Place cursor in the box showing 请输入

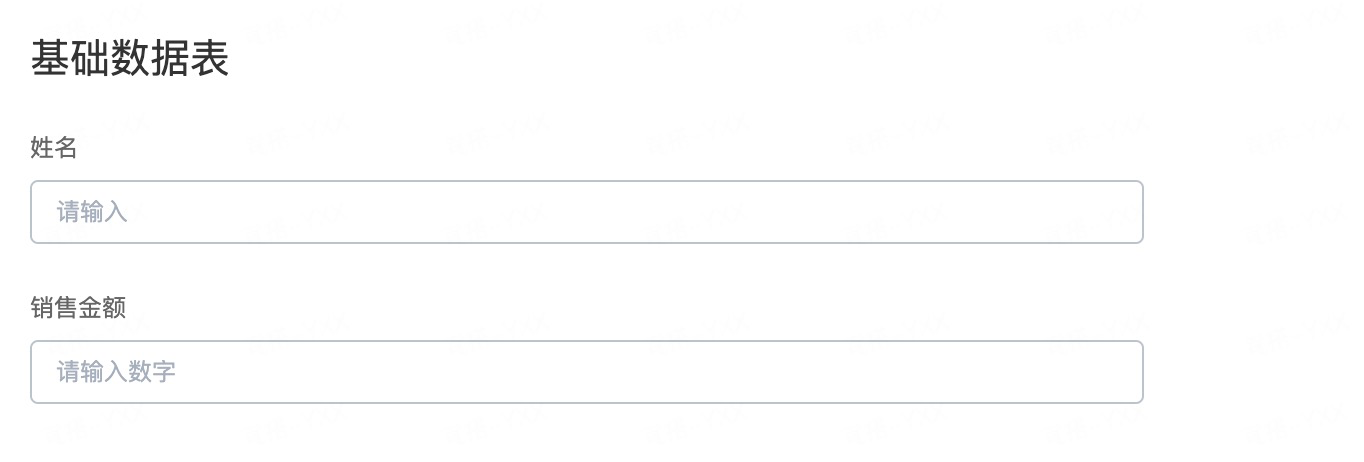[587, 212]
